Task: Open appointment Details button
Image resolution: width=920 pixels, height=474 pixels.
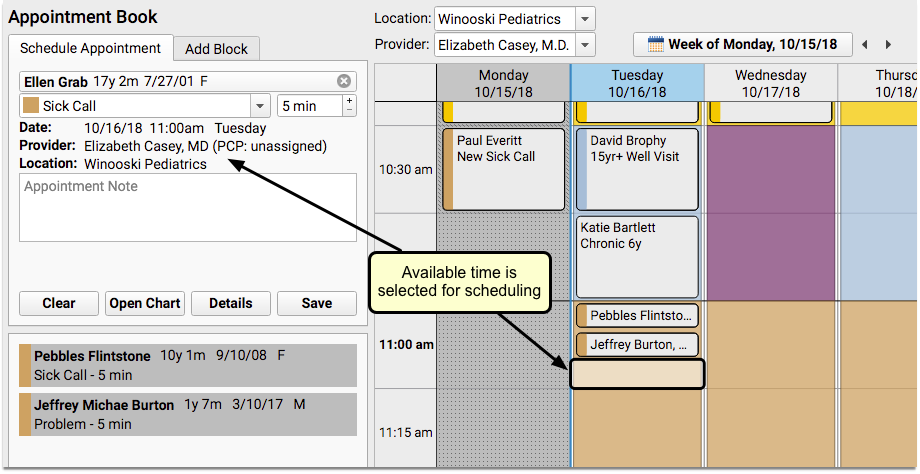Action: tap(230, 303)
